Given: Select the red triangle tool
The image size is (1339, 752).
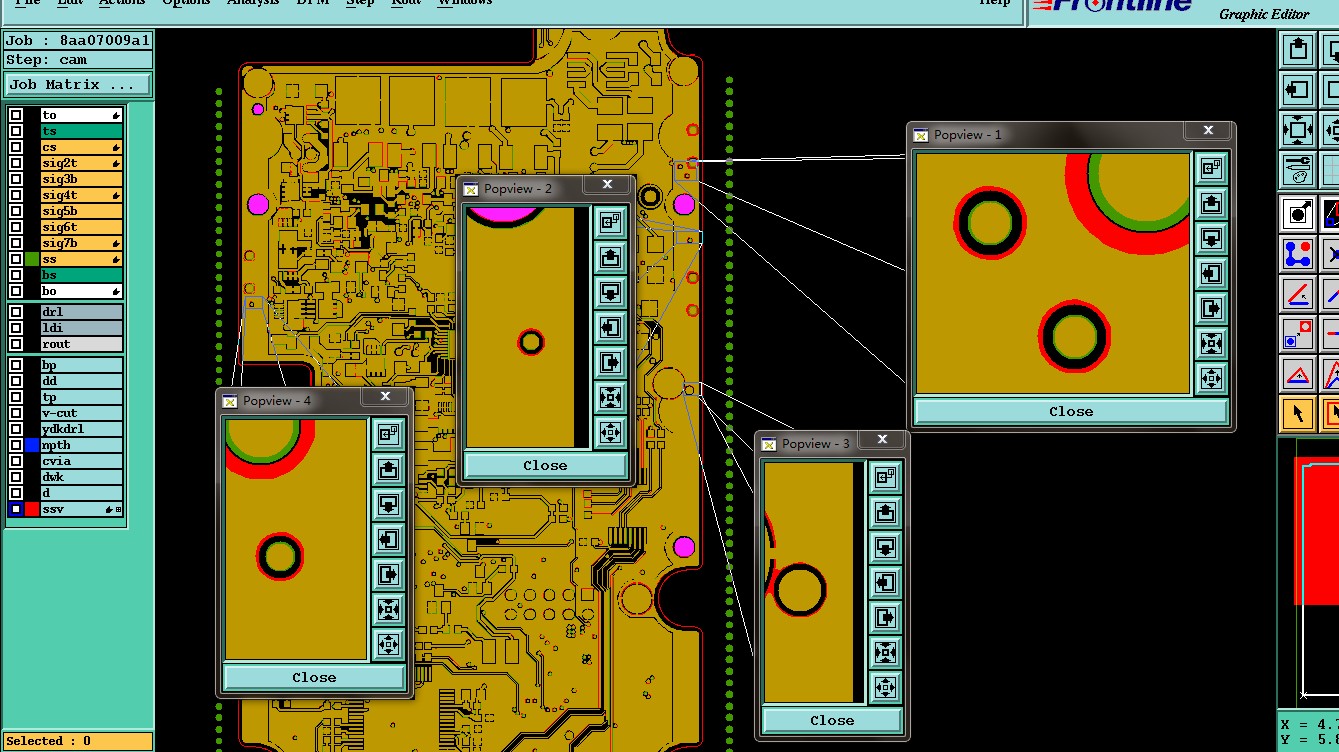Looking at the screenshot, I should coord(1298,374).
